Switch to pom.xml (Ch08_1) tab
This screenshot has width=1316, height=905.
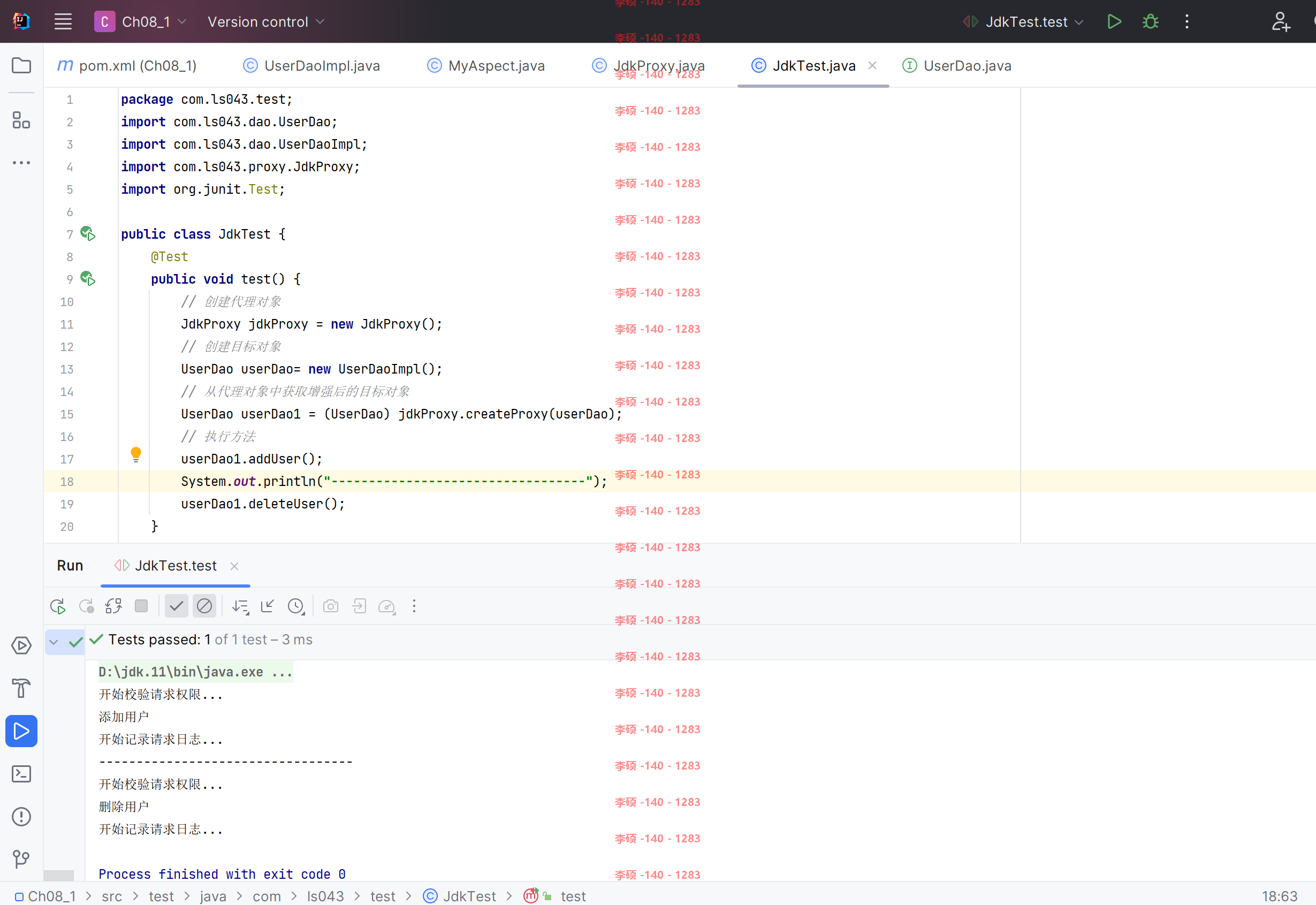tap(127, 66)
